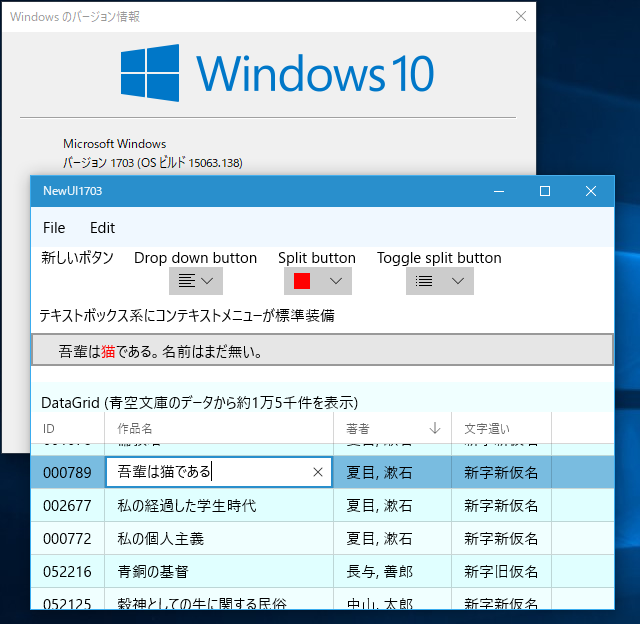Open the align drop down button
Viewport: 640px width, 624px height.
pyautogui.click(x=196, y=281)
